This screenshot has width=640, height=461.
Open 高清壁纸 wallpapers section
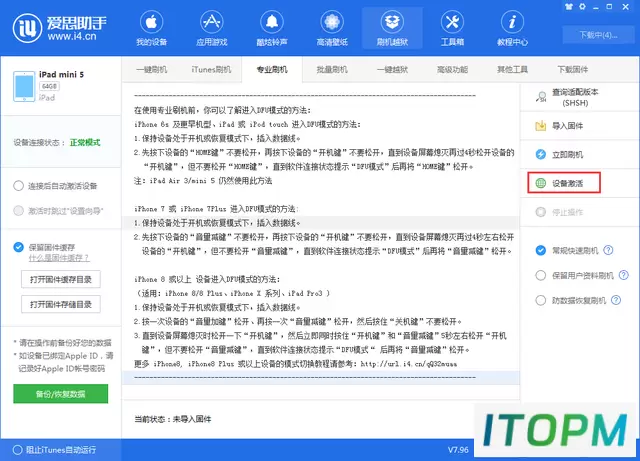[332, 28]
